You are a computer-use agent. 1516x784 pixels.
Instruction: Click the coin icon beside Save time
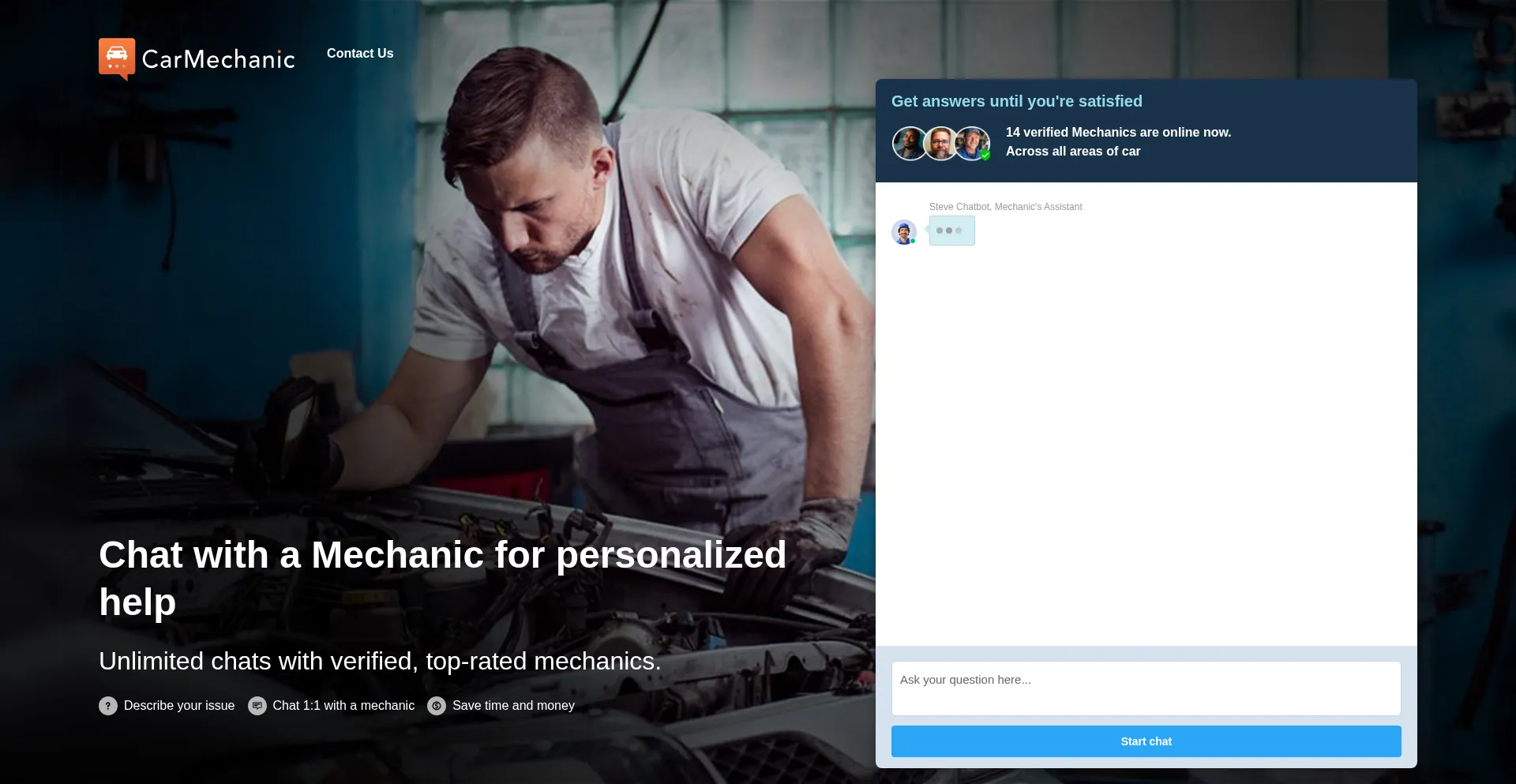437,706
